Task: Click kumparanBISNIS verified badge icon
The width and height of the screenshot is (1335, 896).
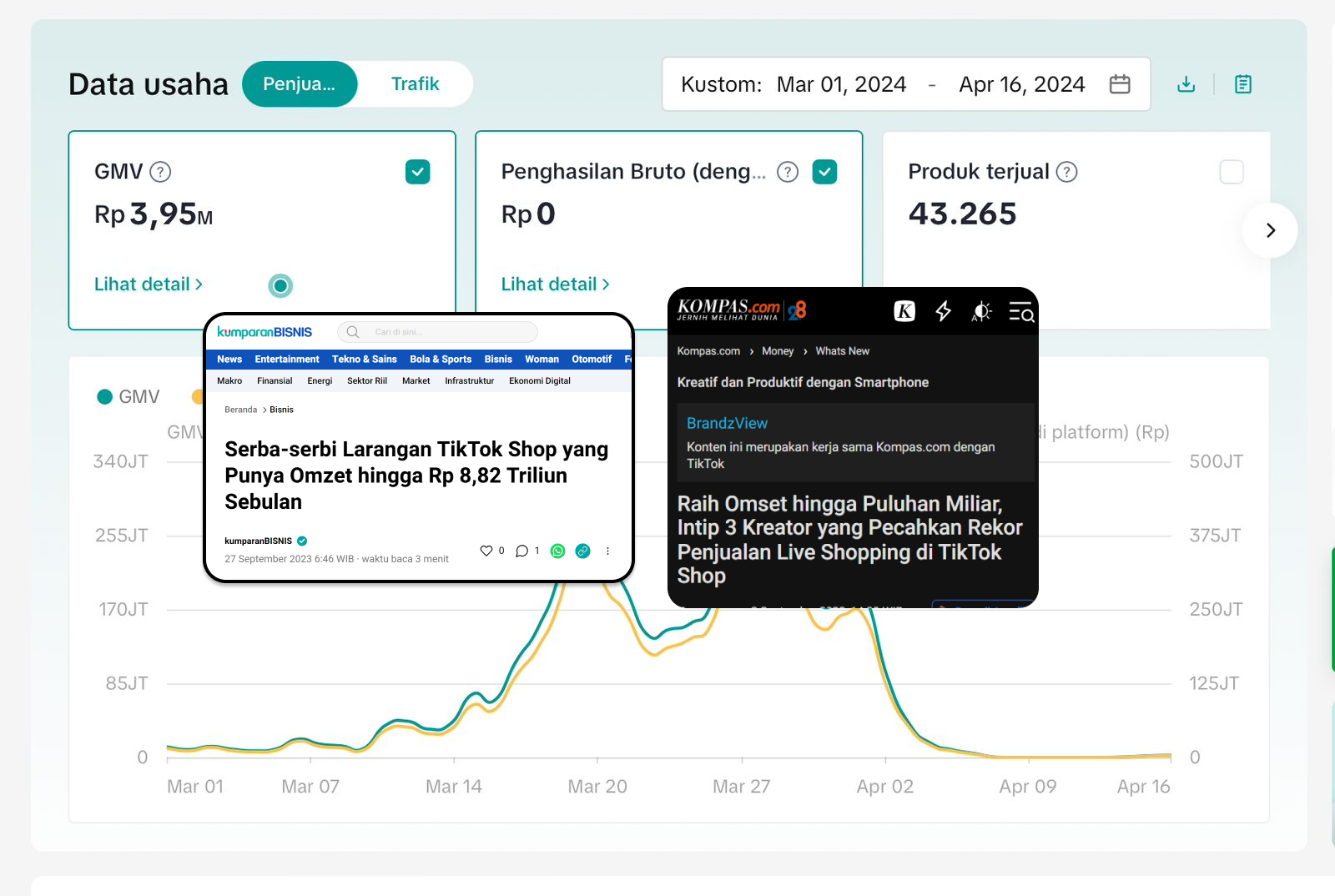Action: [x=302, y=541]
